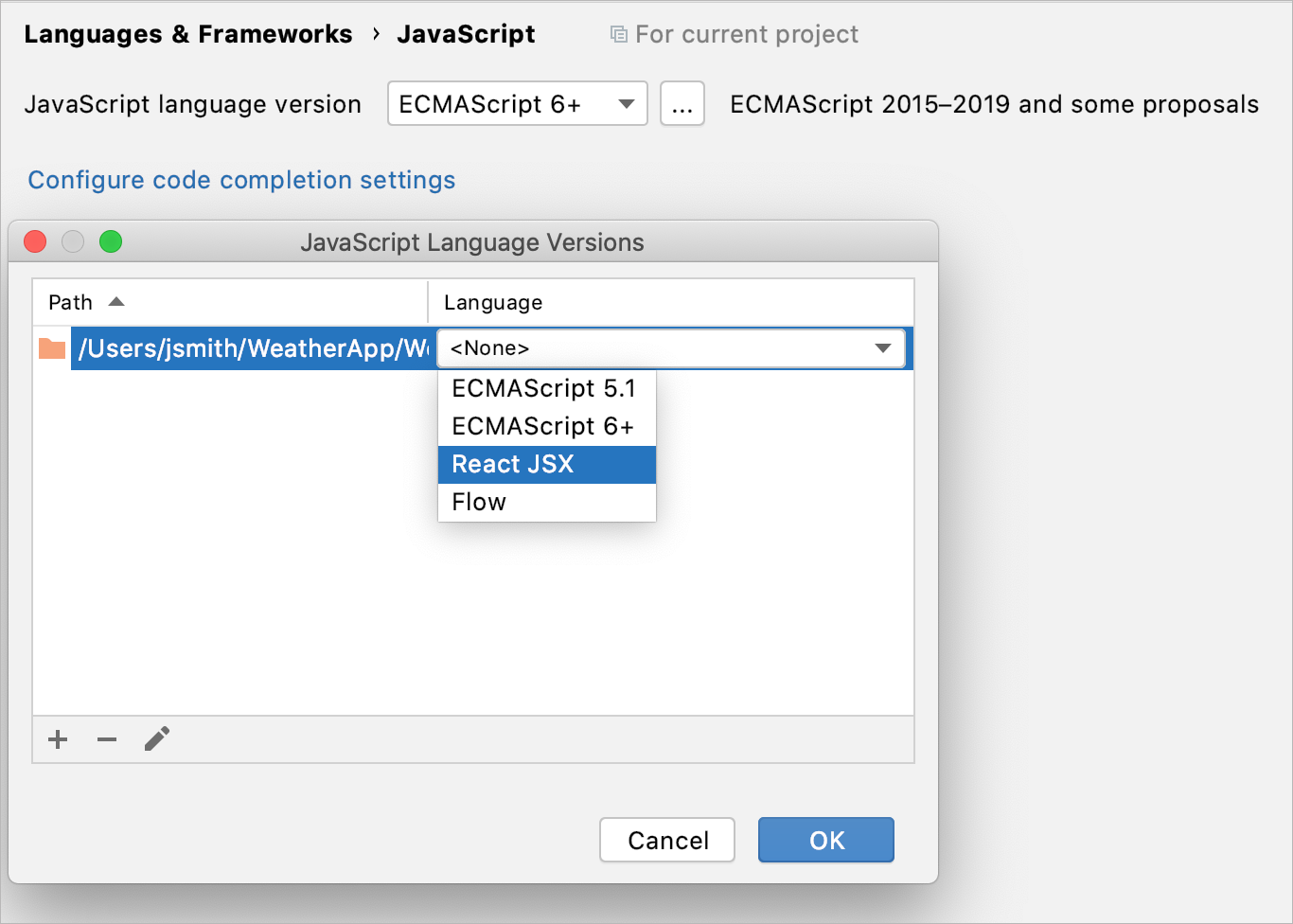Viewport: 1293px width, 924px height.
Task: Click the Cancel button
Action: tap(667, 840)
